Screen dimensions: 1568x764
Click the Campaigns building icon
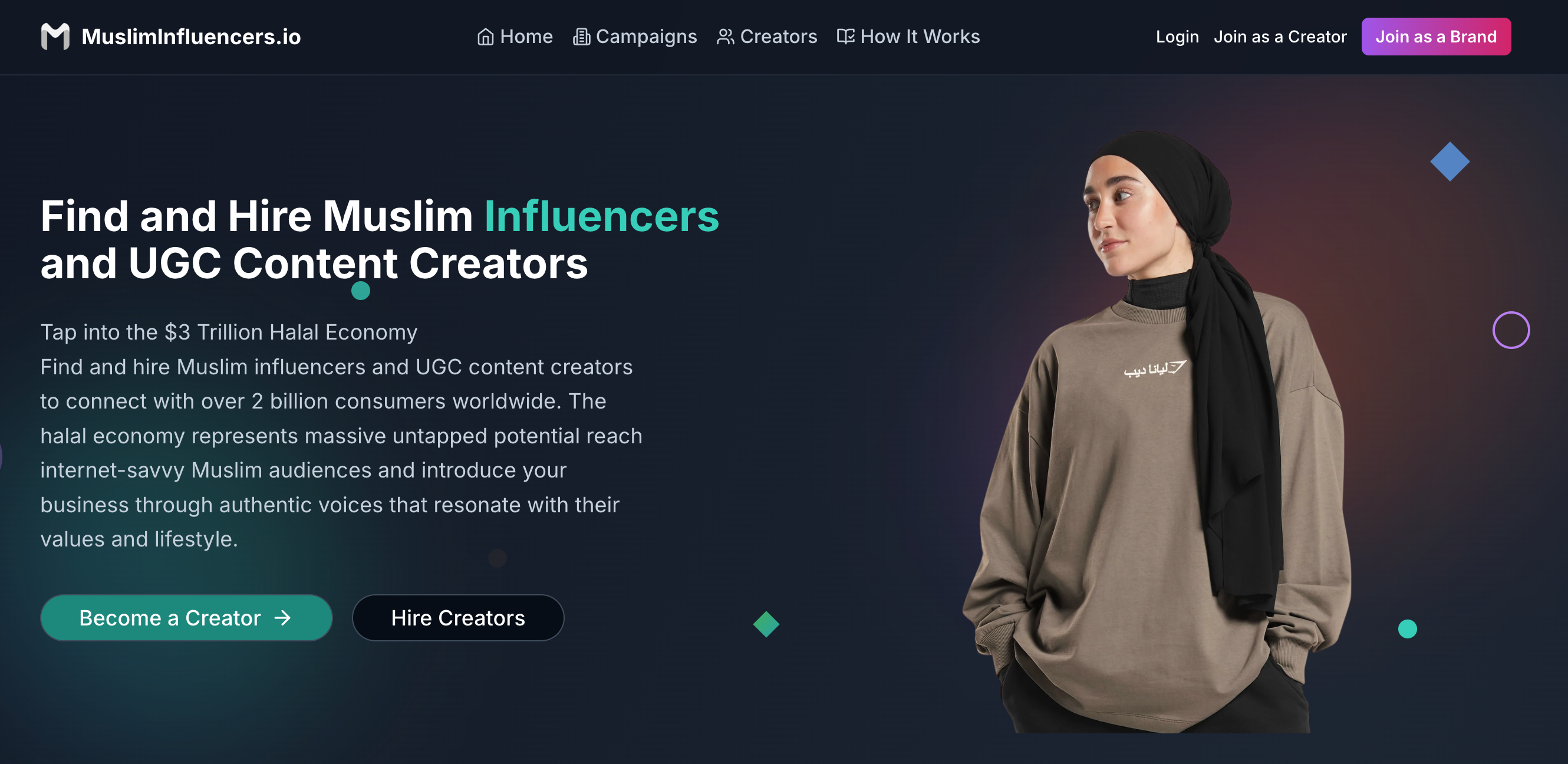pos(581,37)
